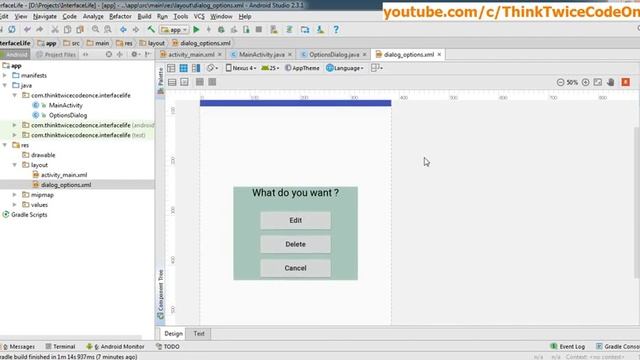Switch to the activity_main.xml editor tab

click(191, 54)
